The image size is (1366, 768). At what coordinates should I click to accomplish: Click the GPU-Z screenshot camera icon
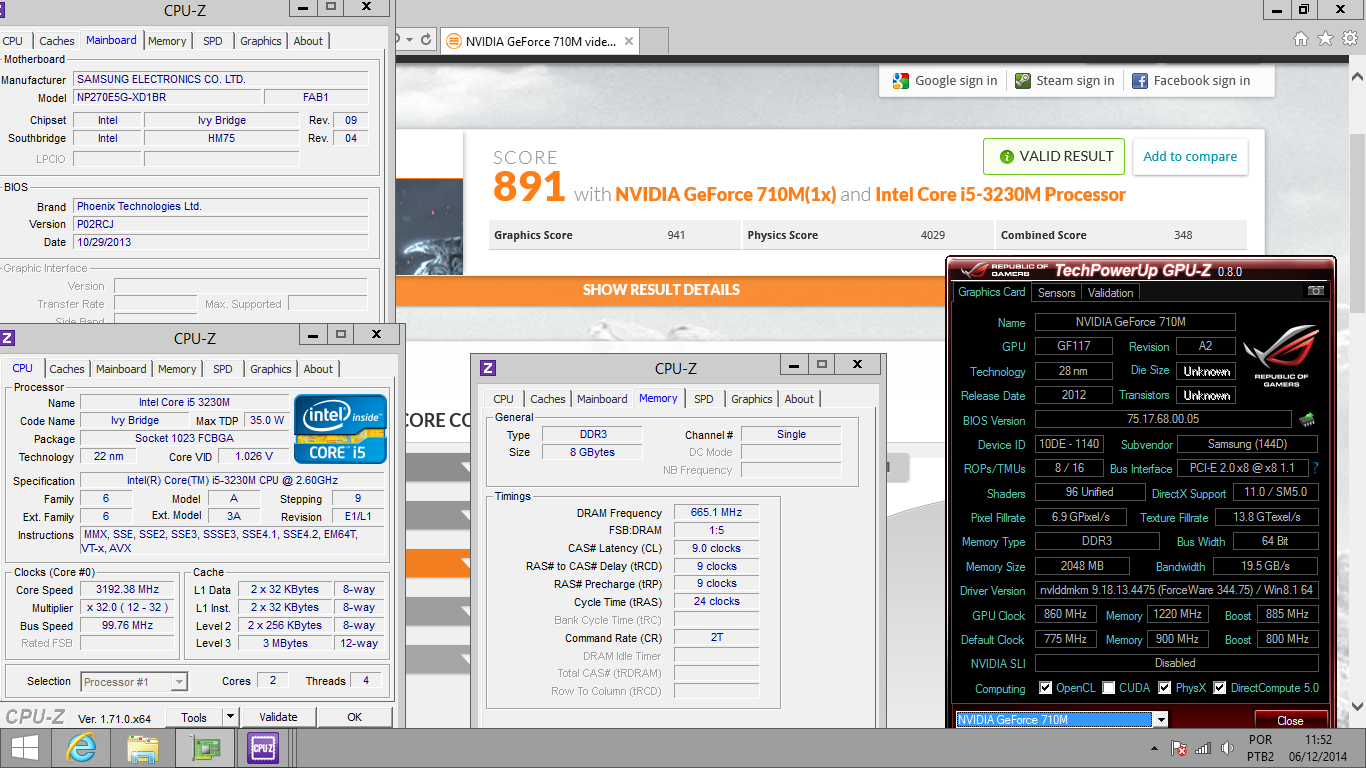[1315, 291]
